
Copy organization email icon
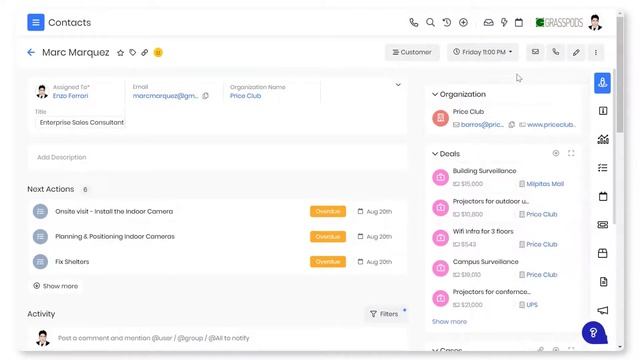coord(511,124)
